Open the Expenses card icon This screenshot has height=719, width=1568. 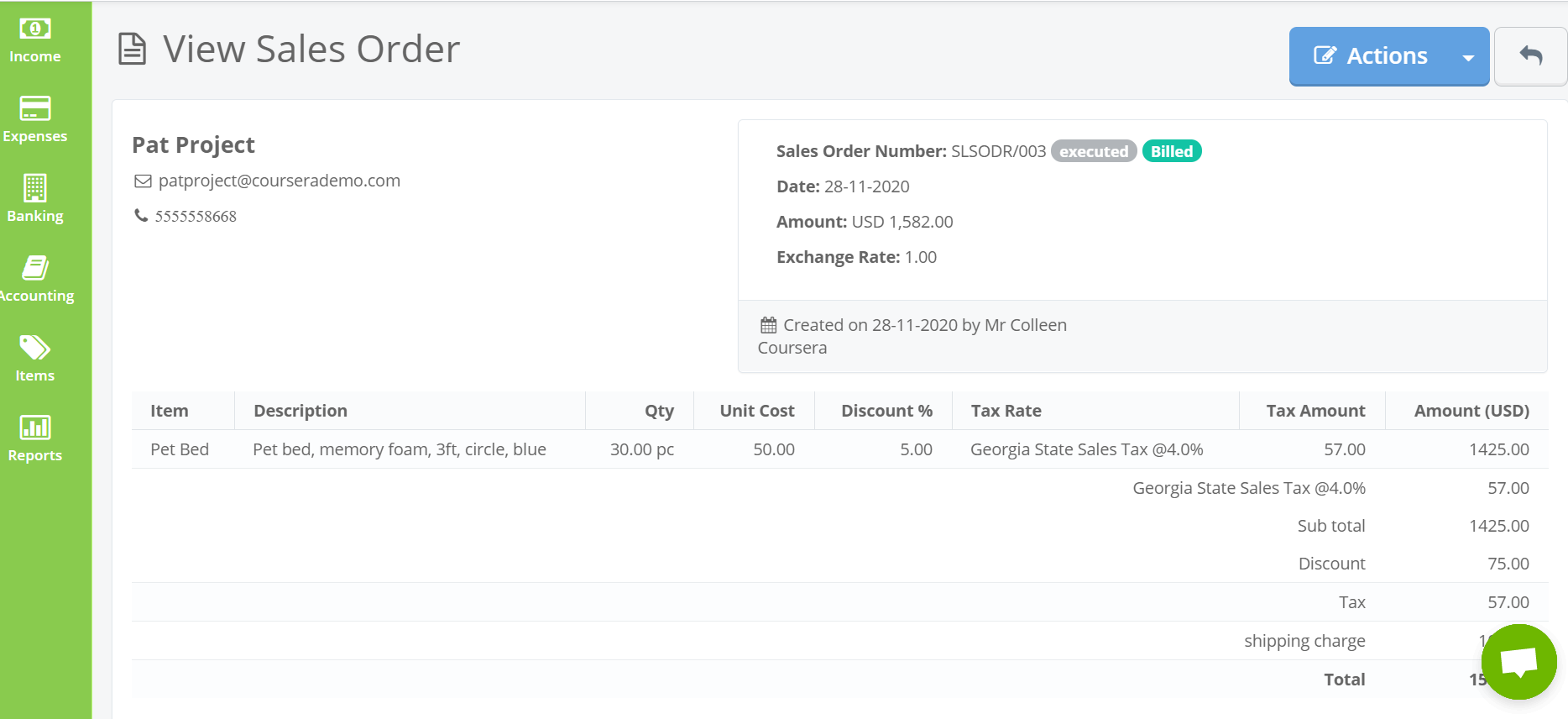tap(35, 108)
